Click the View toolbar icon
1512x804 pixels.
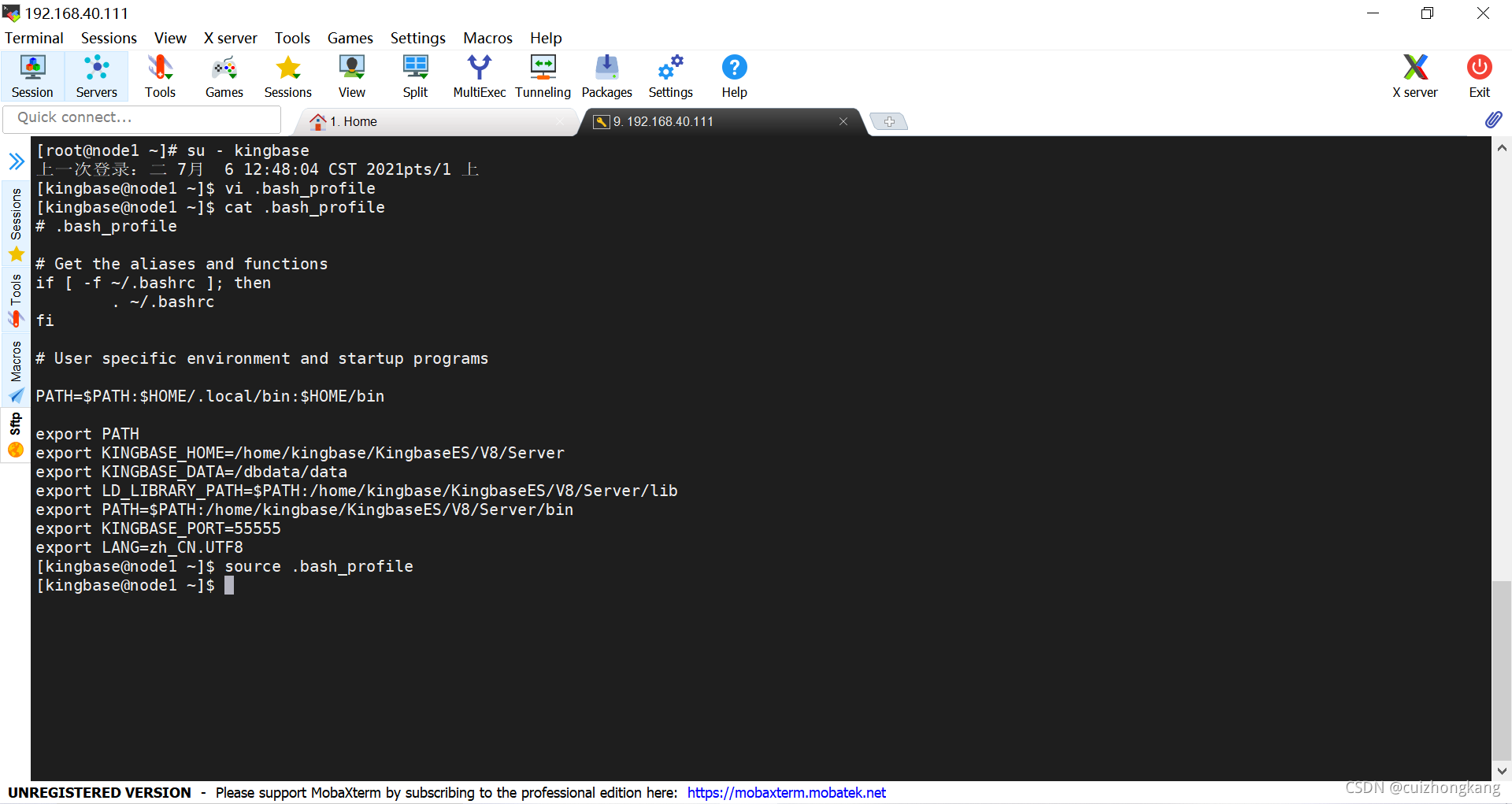click(352, 76)
